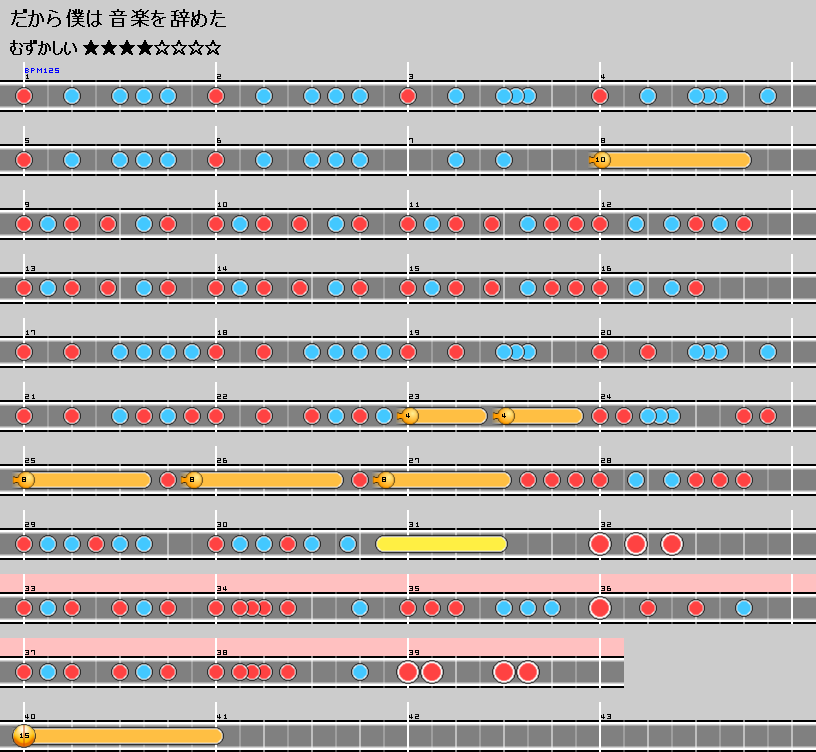Click the measure 12 number marker
Viewport: 816px width, 752px height.
point(605,205)
